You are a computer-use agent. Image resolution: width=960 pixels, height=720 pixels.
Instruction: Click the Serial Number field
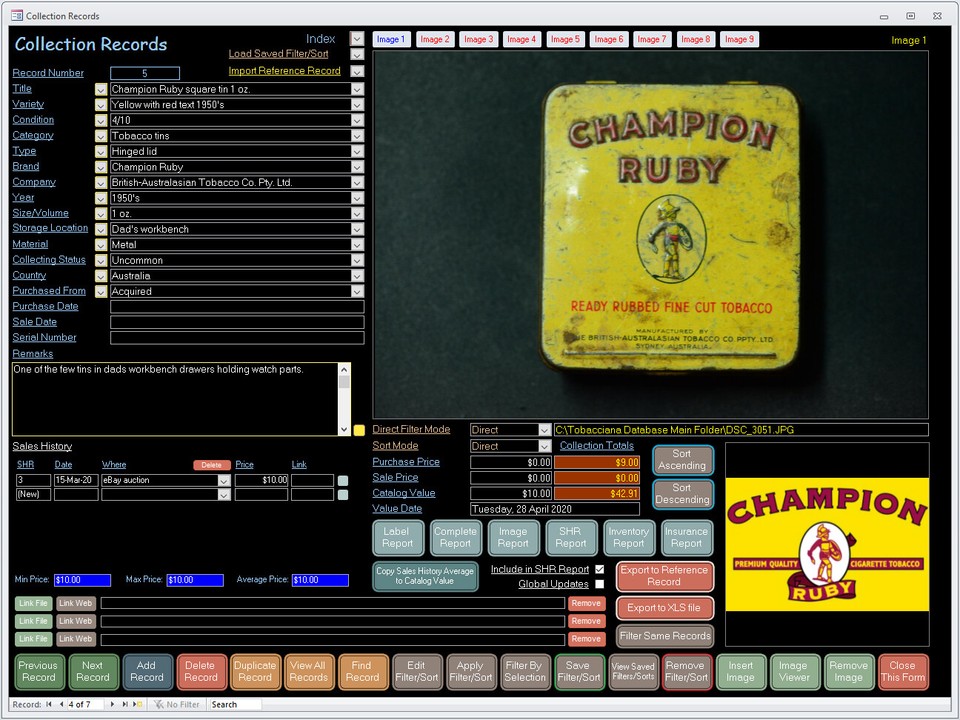237,338
